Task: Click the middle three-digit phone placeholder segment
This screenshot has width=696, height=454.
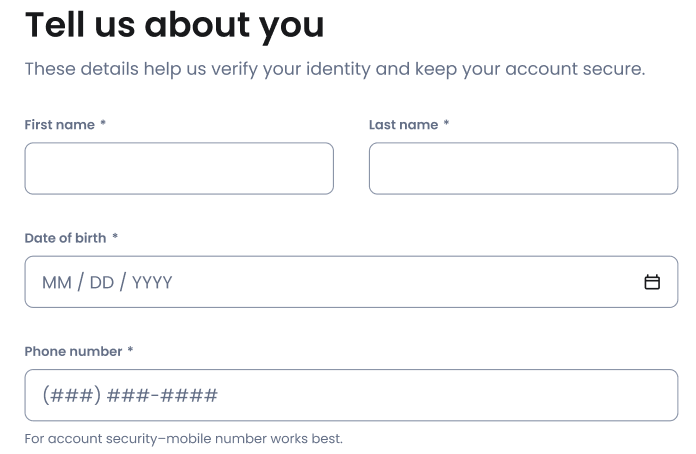Action: (127, 396)
